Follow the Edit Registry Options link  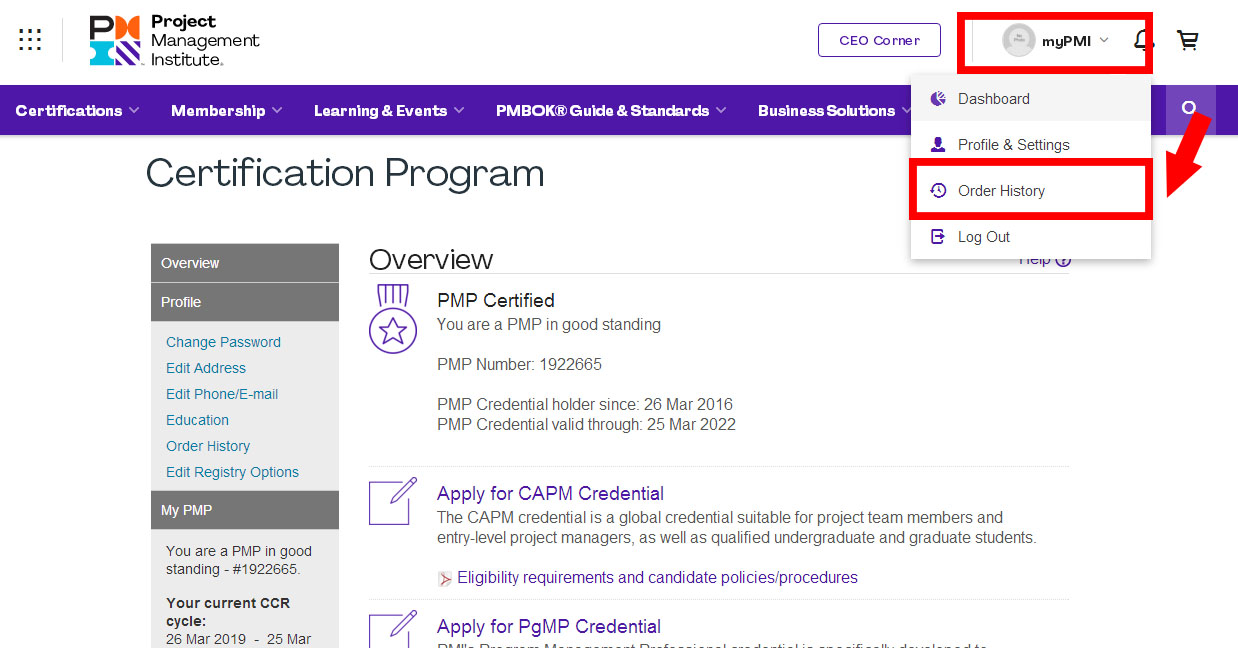[232, 472]
